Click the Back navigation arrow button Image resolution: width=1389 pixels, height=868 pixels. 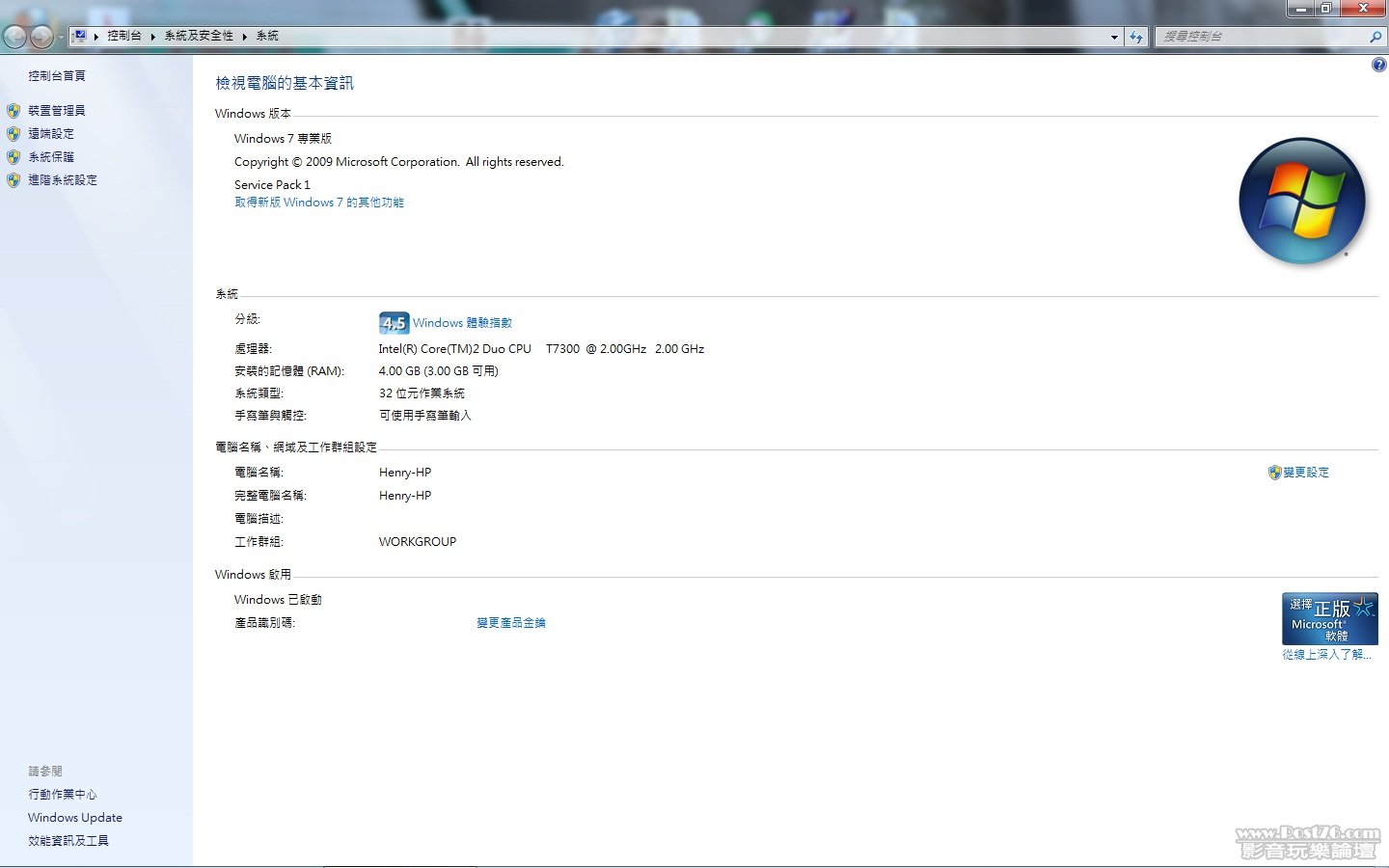point(14,37)
